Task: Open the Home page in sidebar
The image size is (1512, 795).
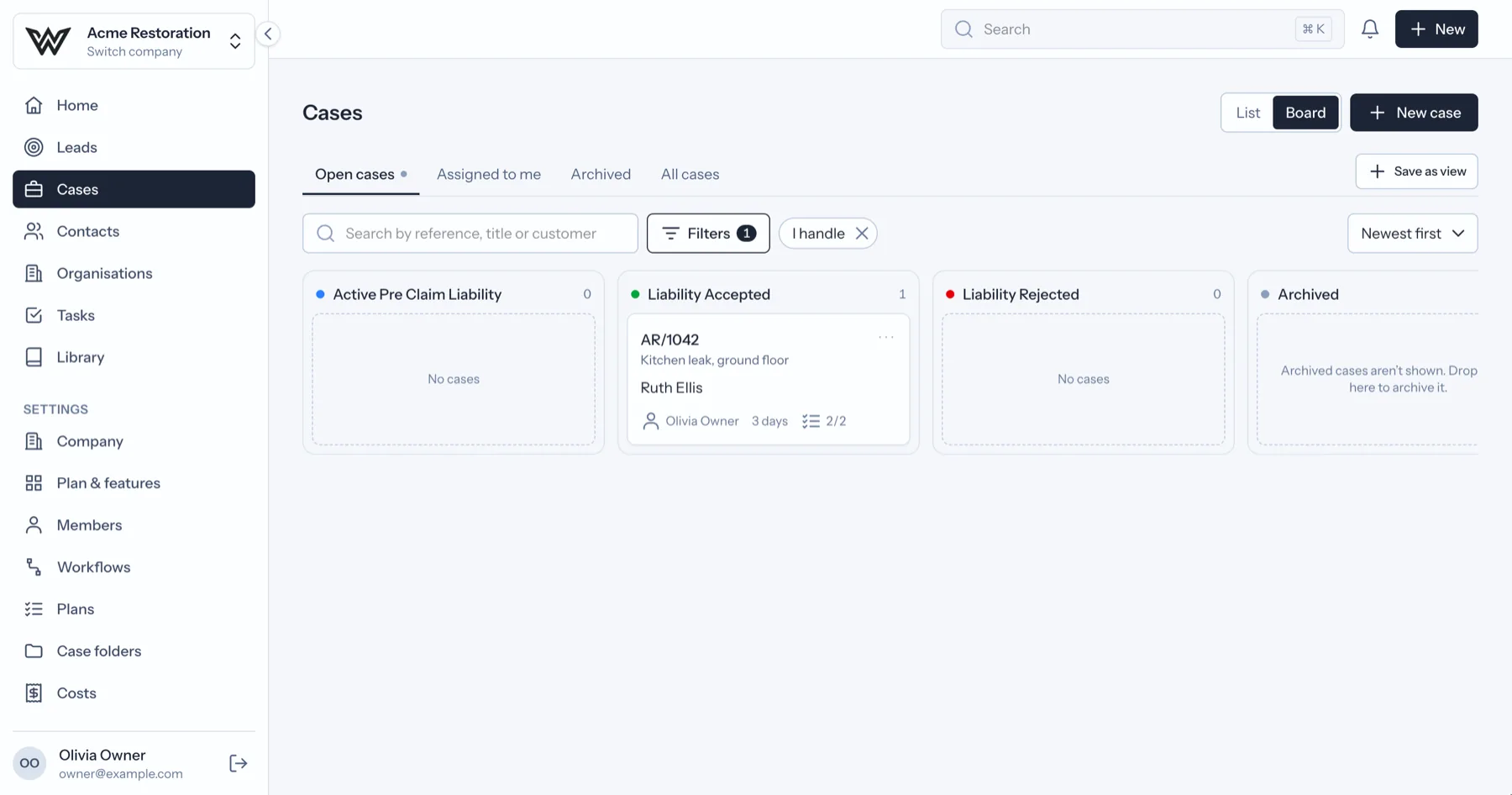Action: (134, 105)
